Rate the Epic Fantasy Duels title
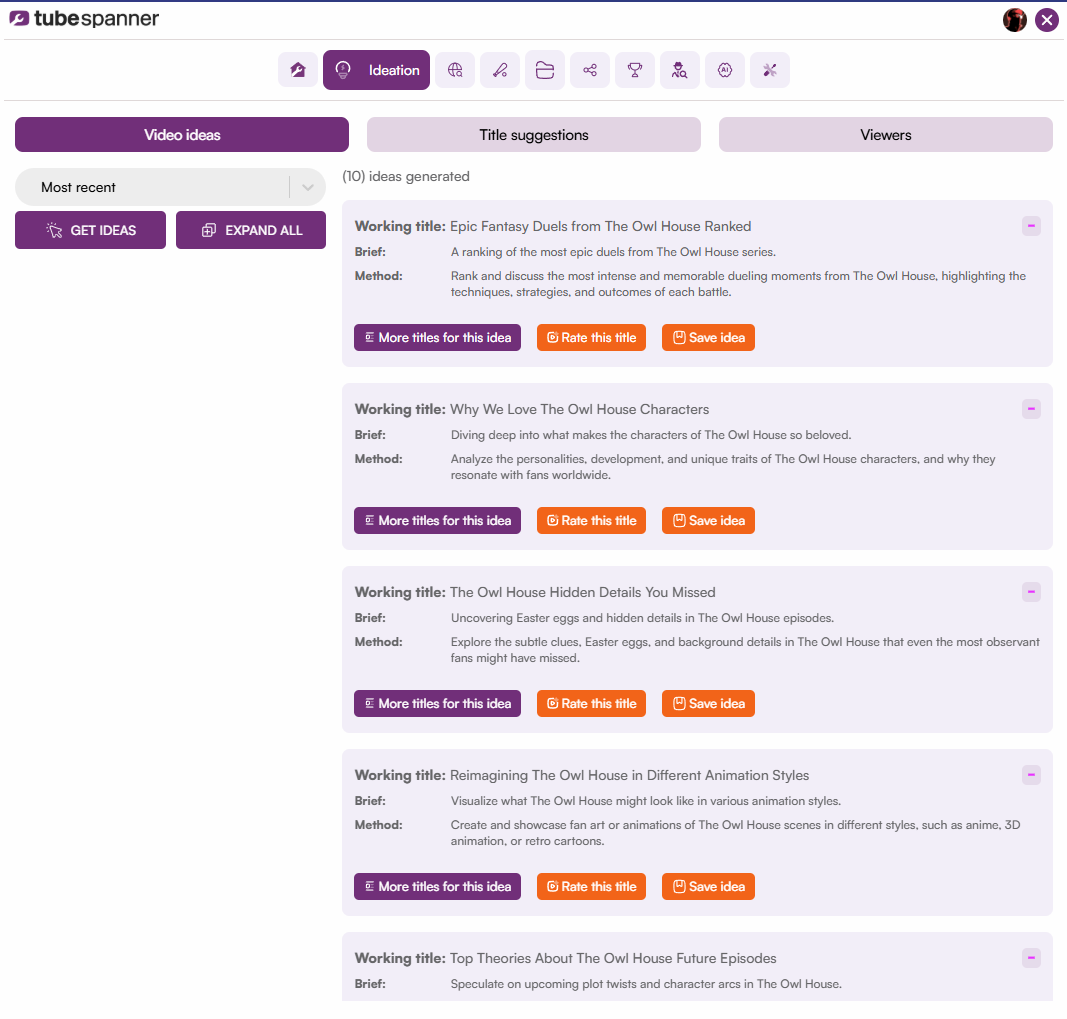Viewport: 1067px width, 1019px height. click(591, 338)
